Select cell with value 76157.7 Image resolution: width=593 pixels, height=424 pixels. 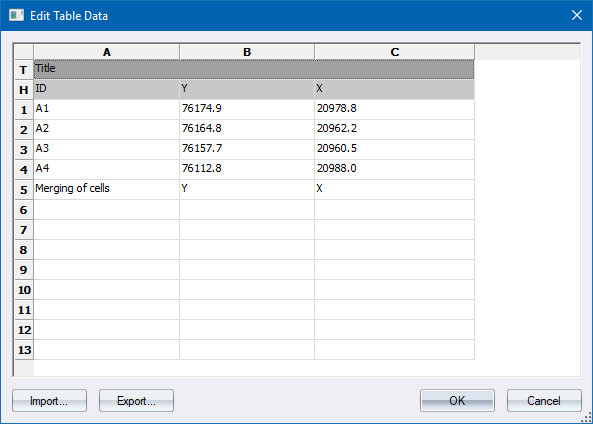pyautogui.click(x=247, y=150)
